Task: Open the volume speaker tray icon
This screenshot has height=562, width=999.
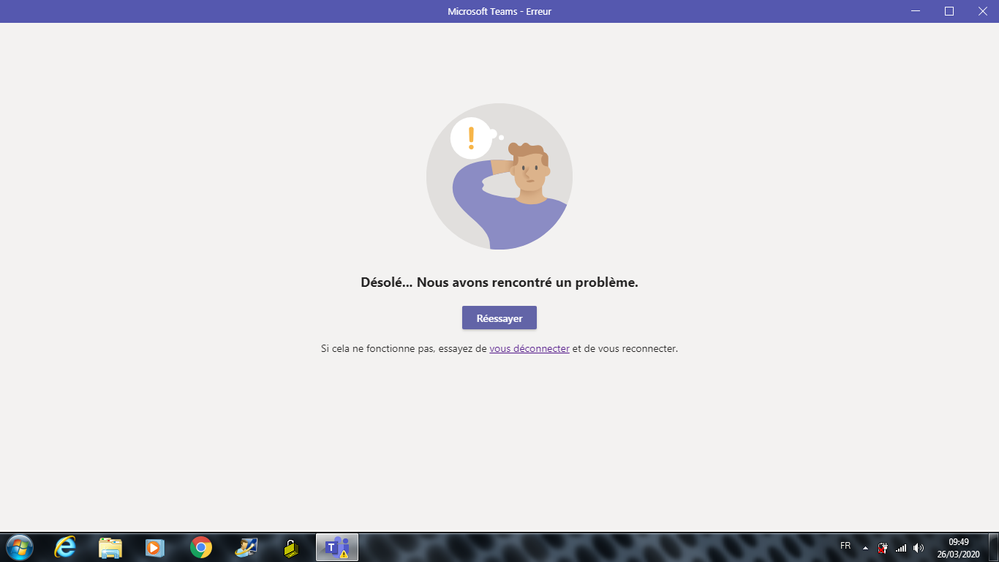Action: click(918, 547)
